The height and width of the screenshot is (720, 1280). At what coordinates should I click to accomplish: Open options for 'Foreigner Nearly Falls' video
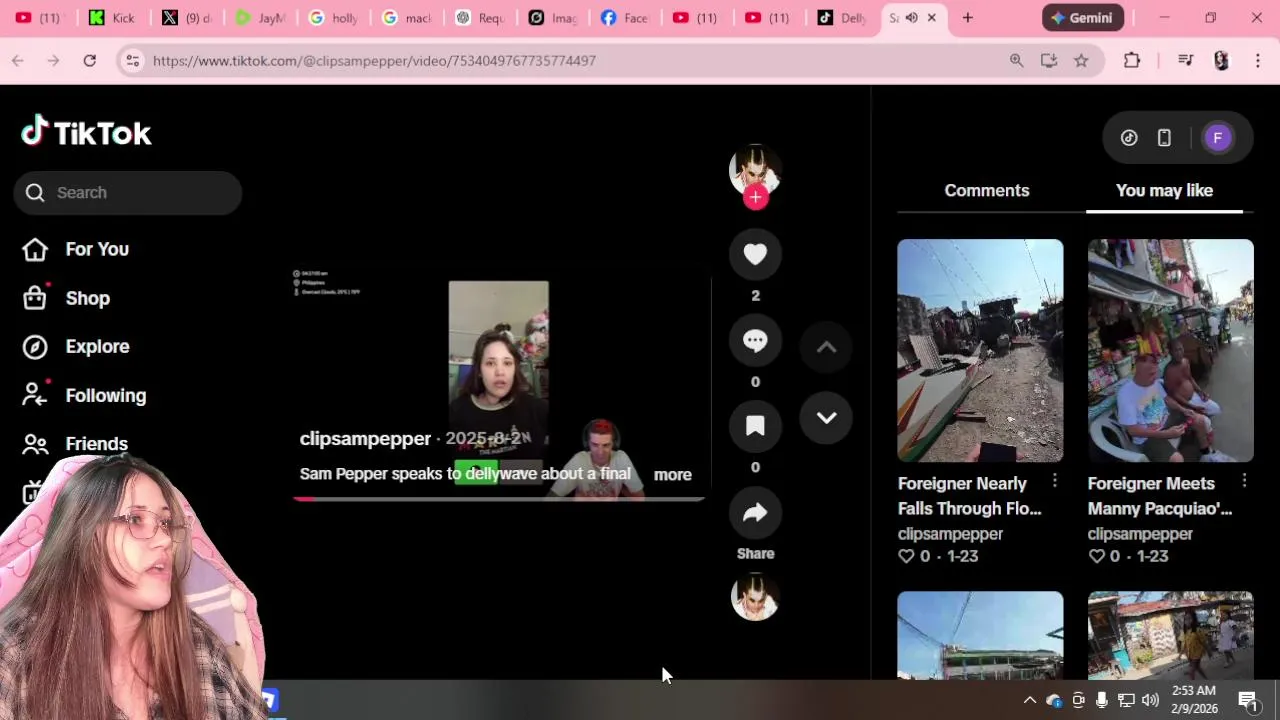1054,482
